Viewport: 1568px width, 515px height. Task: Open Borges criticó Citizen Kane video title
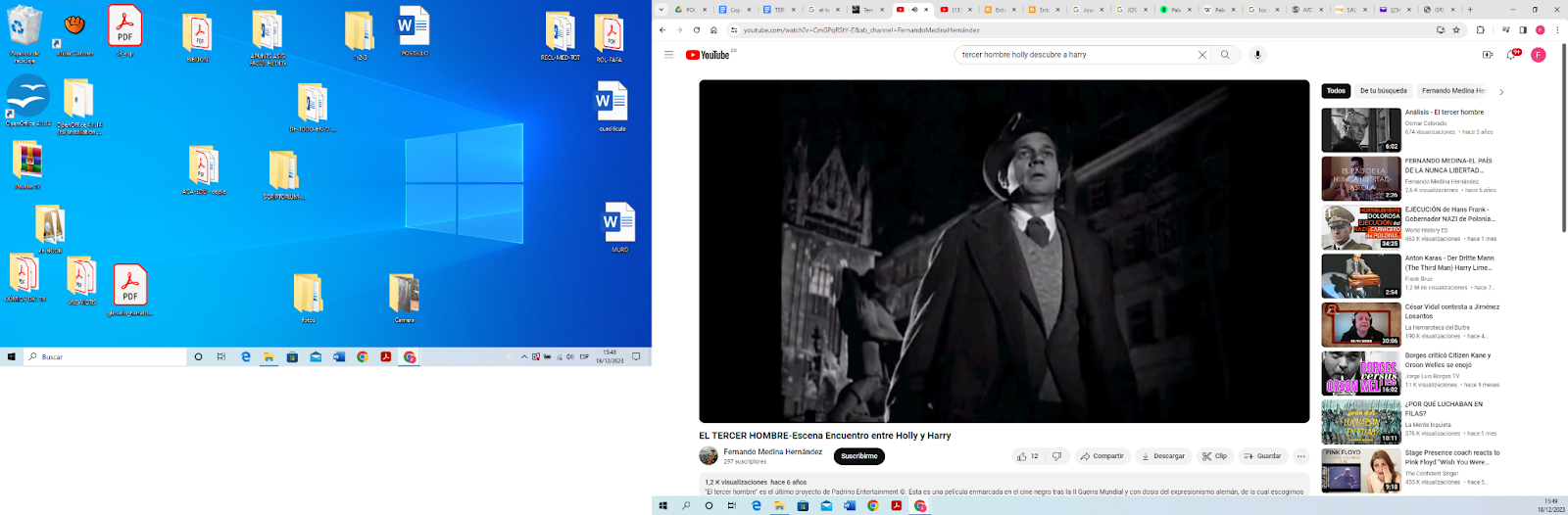coord(1447,360)
